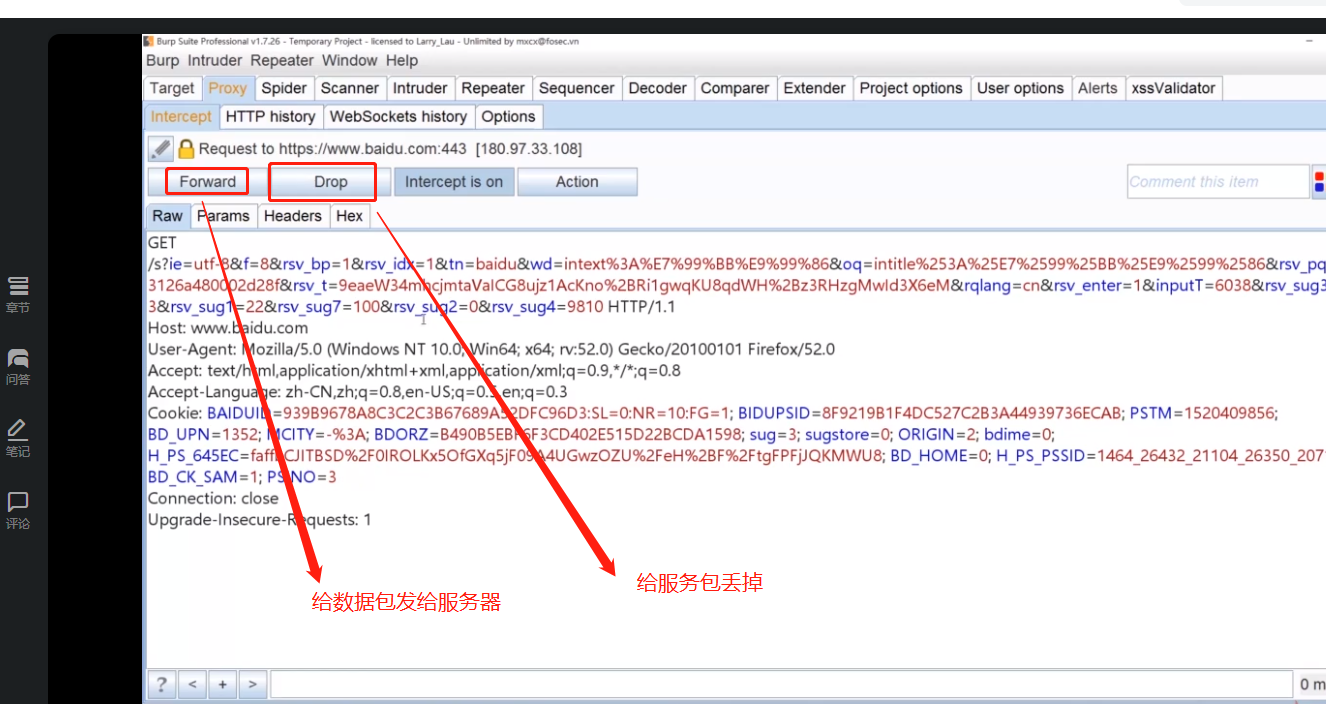Open the 评论 comments sidebar icon

click(x=18, y=510)
